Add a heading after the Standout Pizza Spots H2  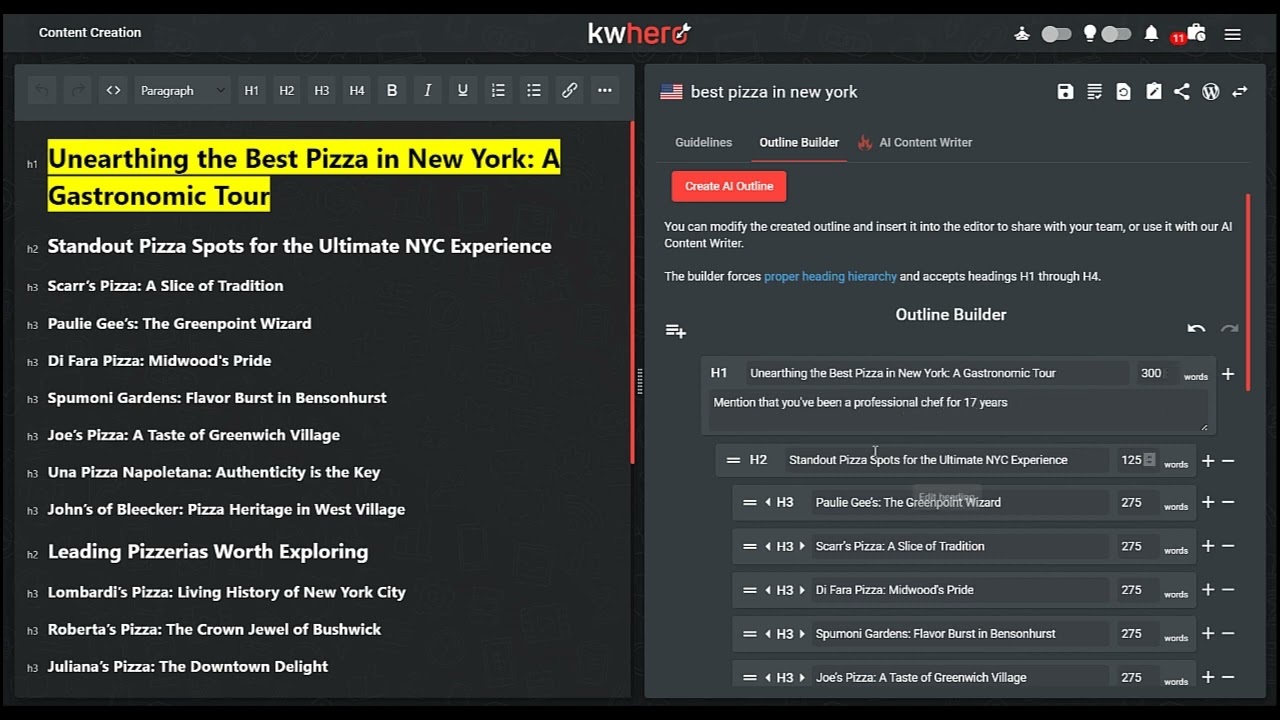tap(1208, 461)
